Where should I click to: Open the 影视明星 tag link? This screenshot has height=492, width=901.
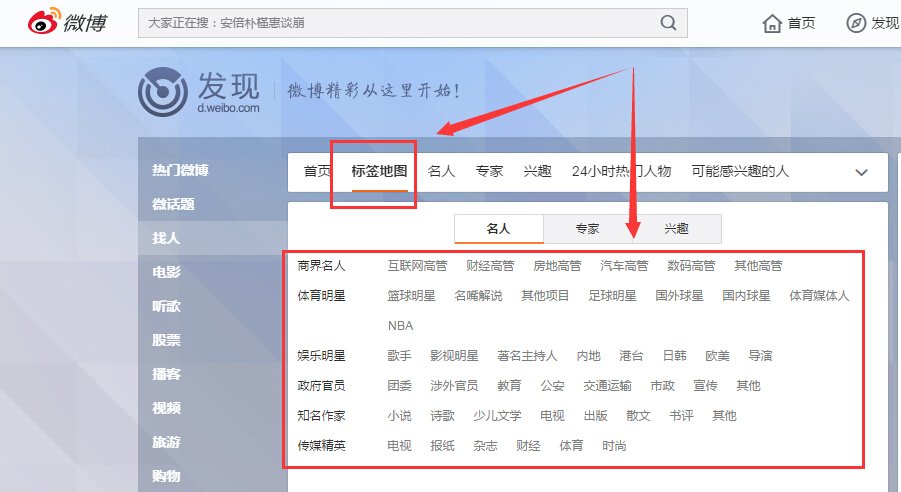[455, 356]
